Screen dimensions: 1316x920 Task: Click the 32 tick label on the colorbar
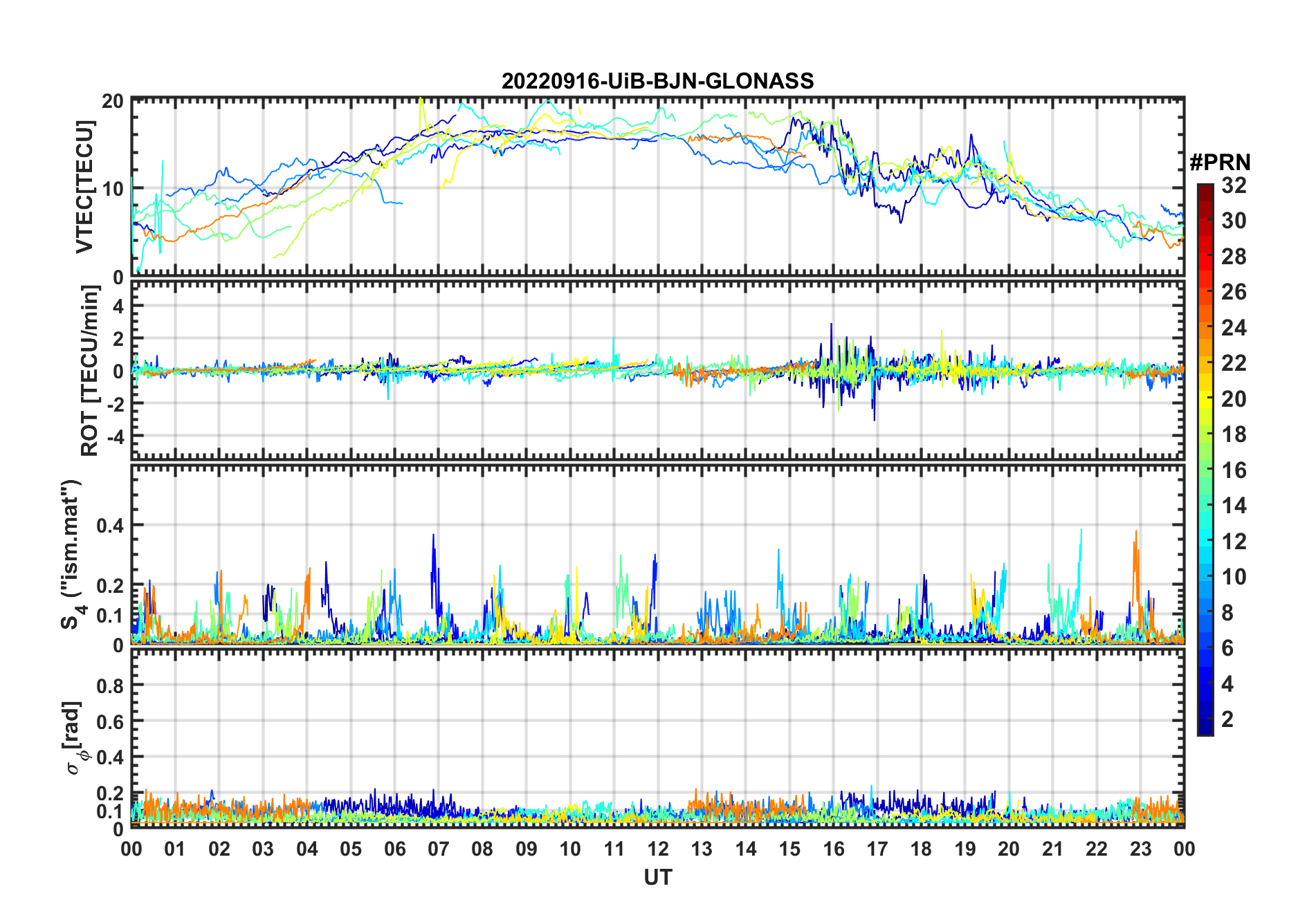tap(1234, 185)
